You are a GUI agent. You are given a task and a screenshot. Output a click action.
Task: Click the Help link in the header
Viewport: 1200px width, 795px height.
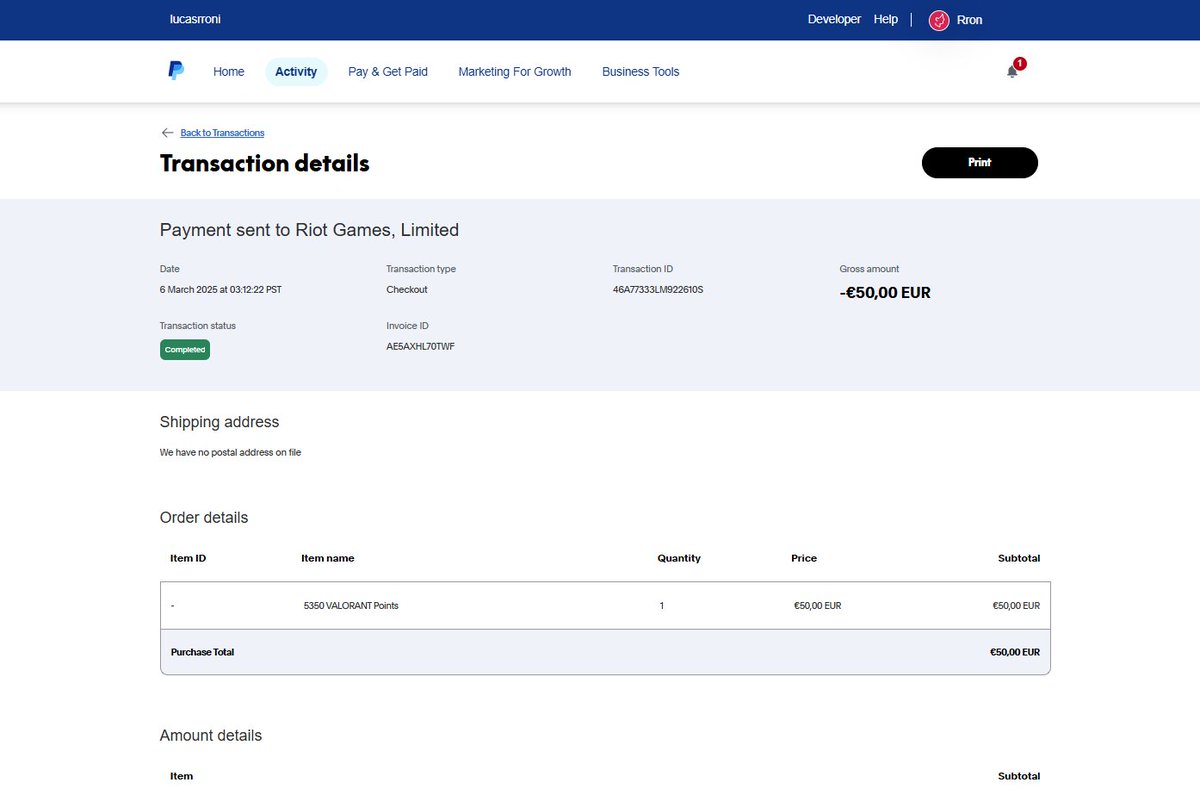pos(886,19)
